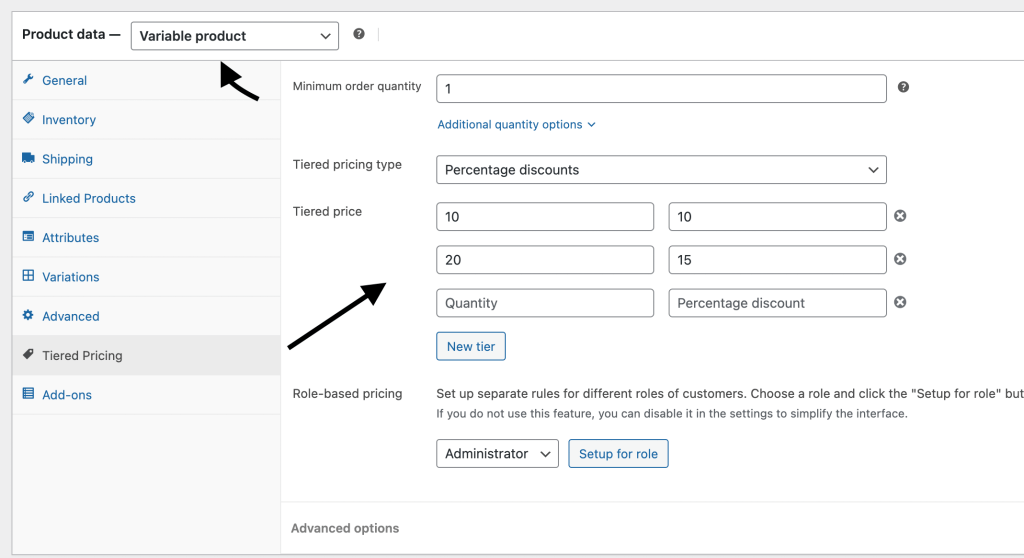Open the Administrator role dropdown
The height and width of the screenshot is (558, 1024).
[x=497, y=454]
